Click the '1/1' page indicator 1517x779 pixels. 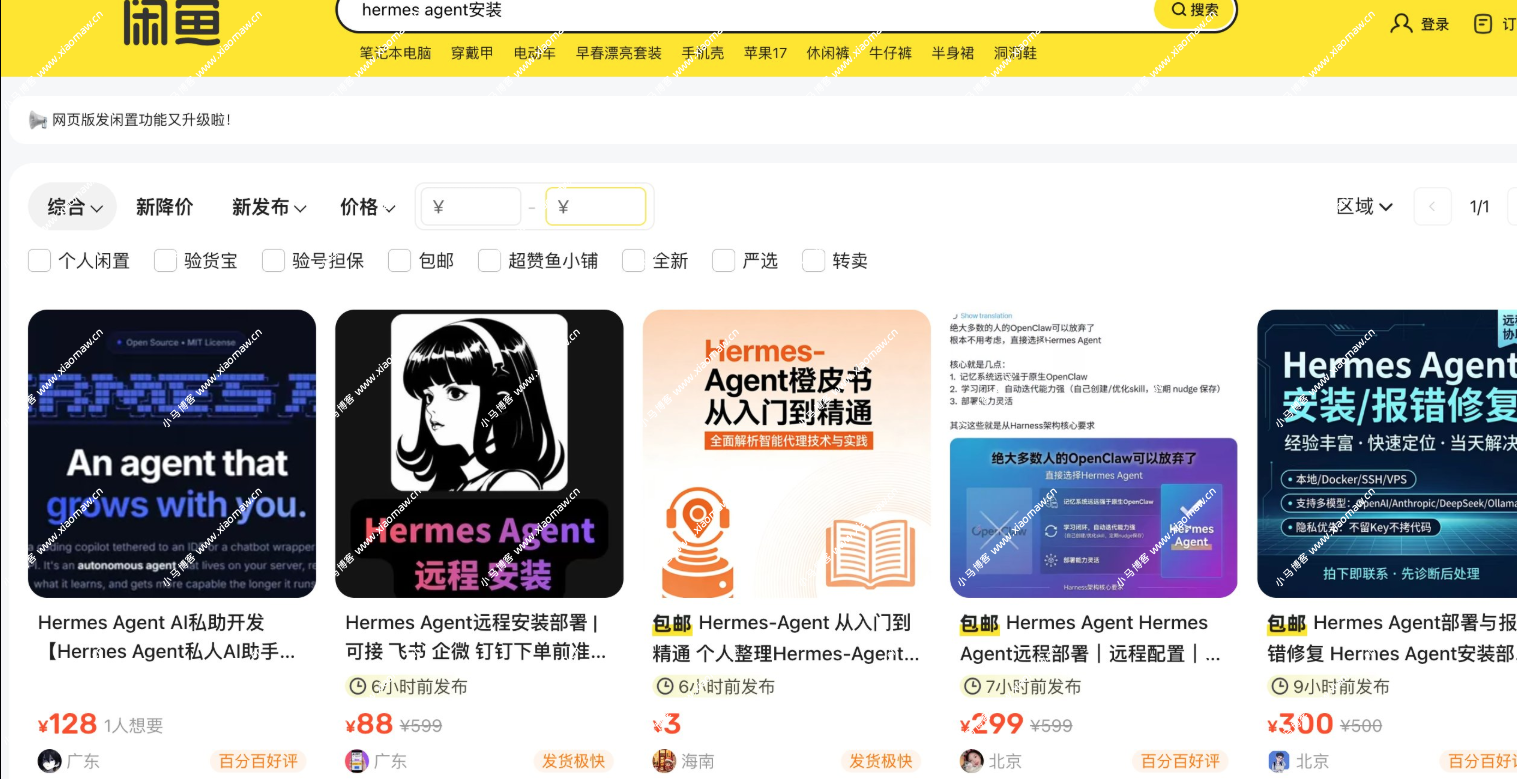click(1479, 207)
